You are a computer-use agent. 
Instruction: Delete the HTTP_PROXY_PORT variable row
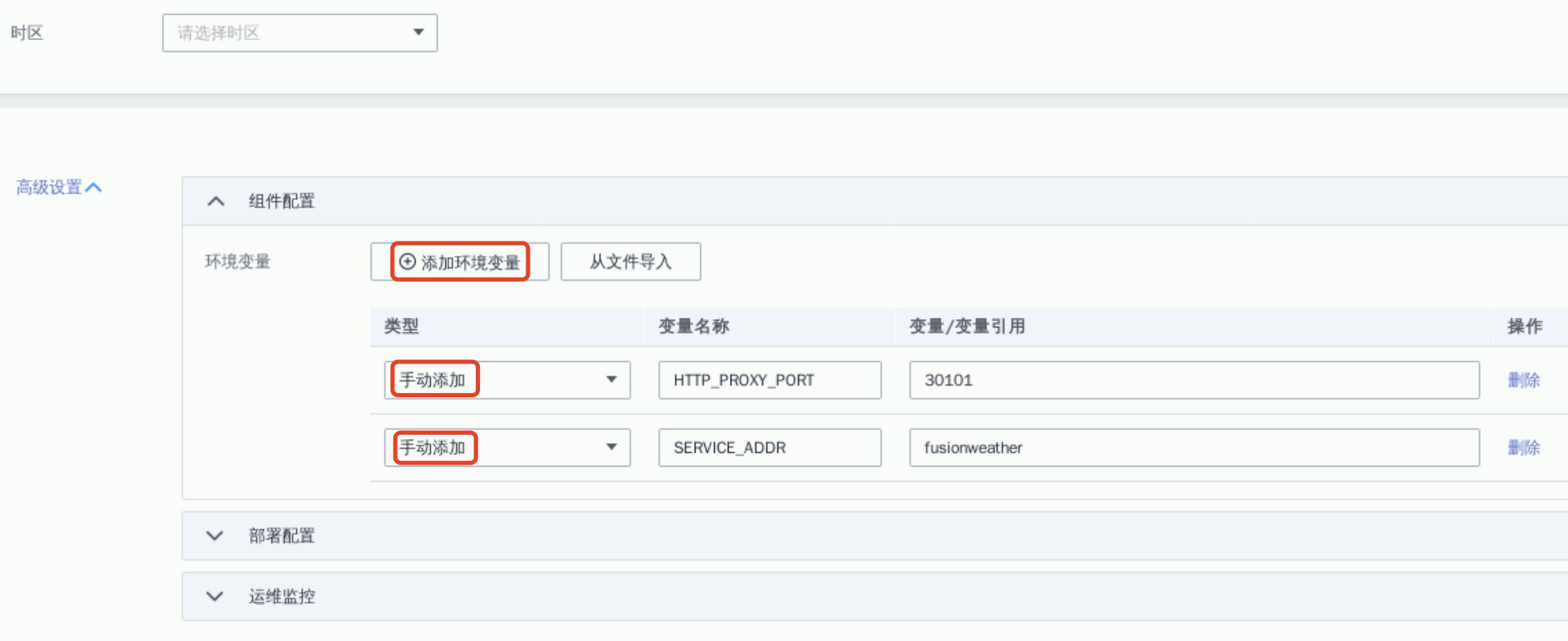click(1523, 380)
